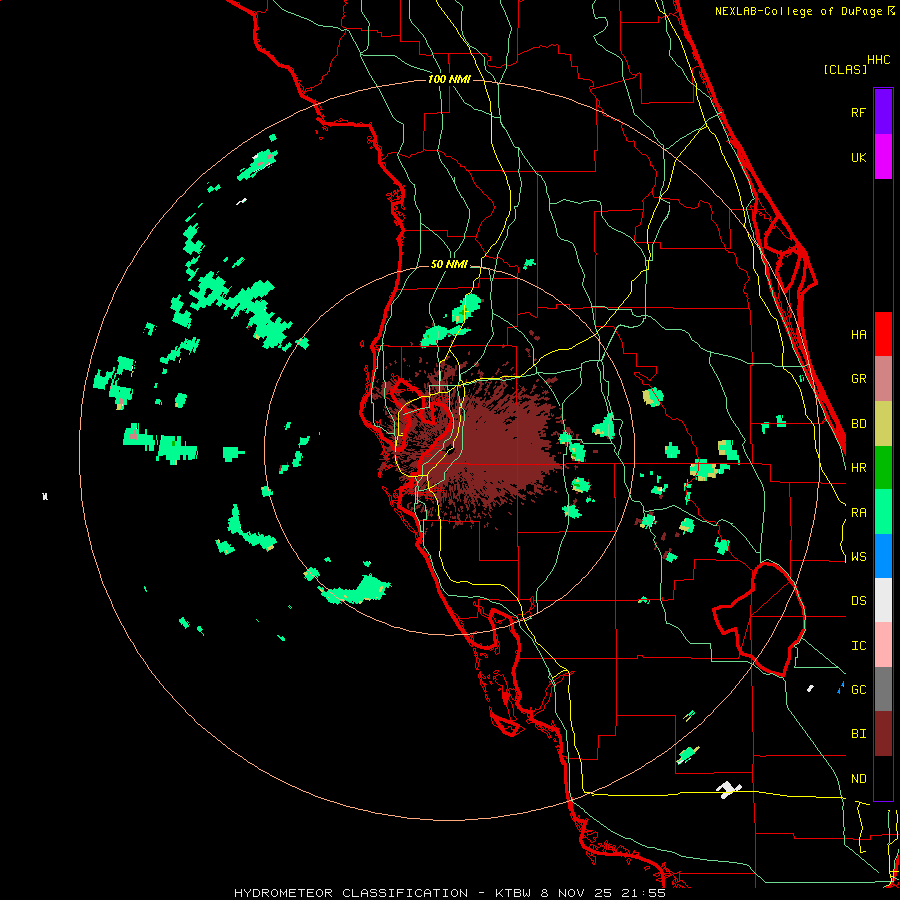Click the "8 NOV 25 21:55" timestamp
Image resolution: width=900 pixels, height=900 pixels.
point(603,893)
